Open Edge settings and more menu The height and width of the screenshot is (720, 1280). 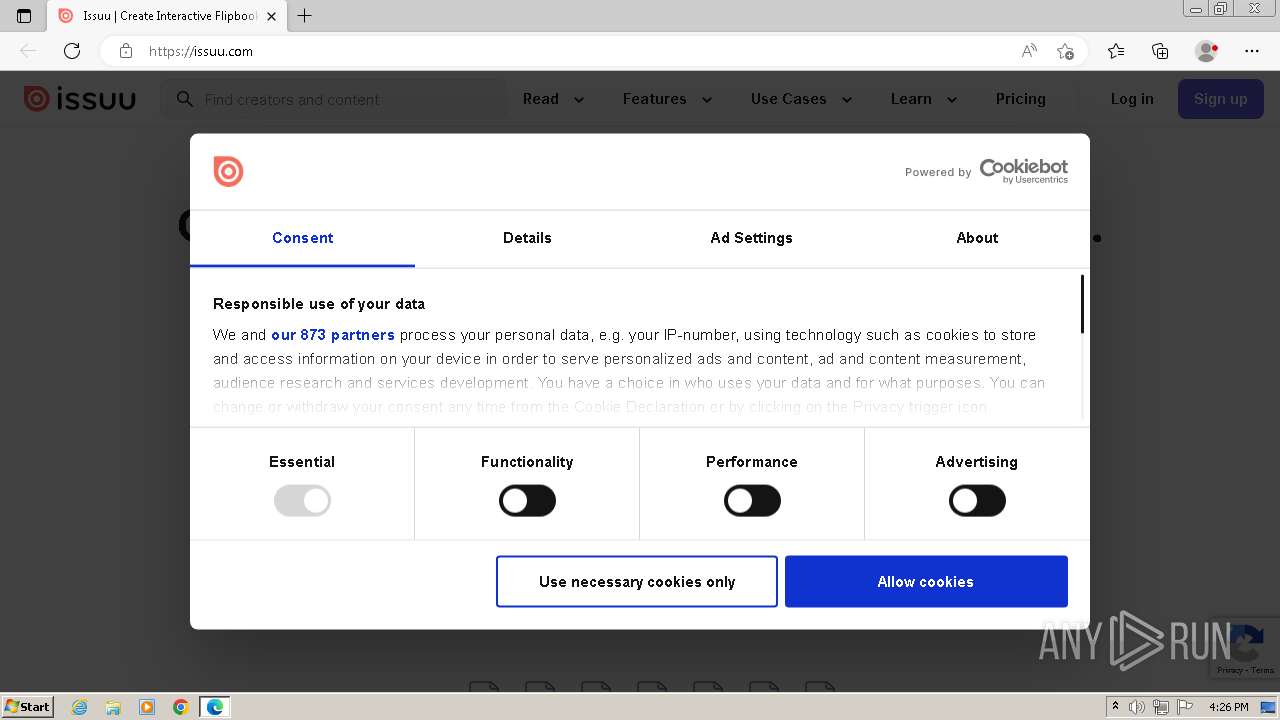pyautogui.click(x=1252, y=51)
